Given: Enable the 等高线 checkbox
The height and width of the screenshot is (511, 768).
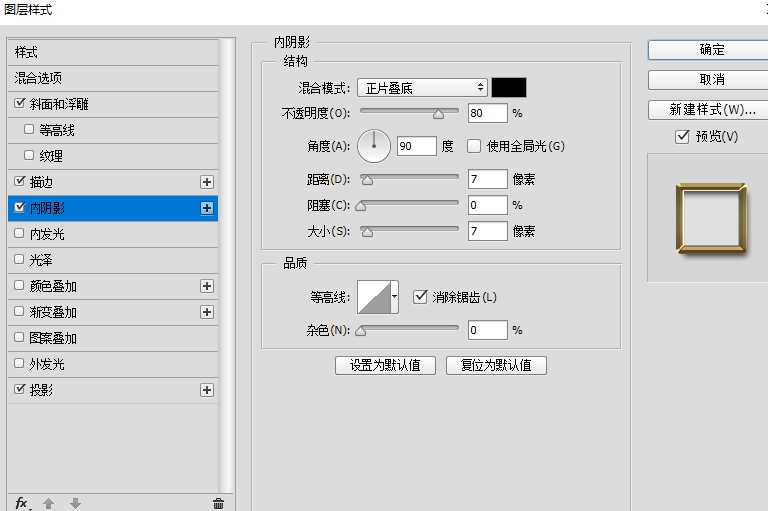Looking at the screenshot, I should click(29, 129).
